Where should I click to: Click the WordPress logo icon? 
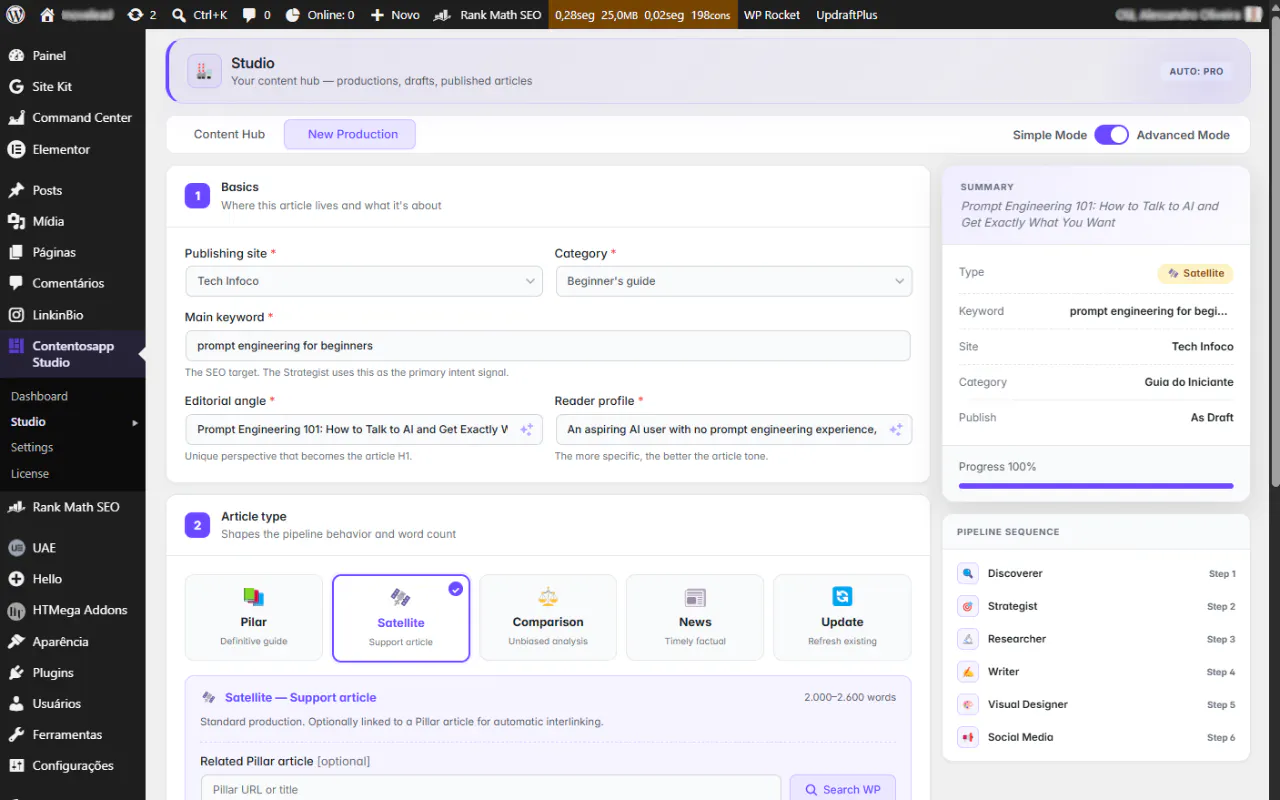(x=16, y=15)
